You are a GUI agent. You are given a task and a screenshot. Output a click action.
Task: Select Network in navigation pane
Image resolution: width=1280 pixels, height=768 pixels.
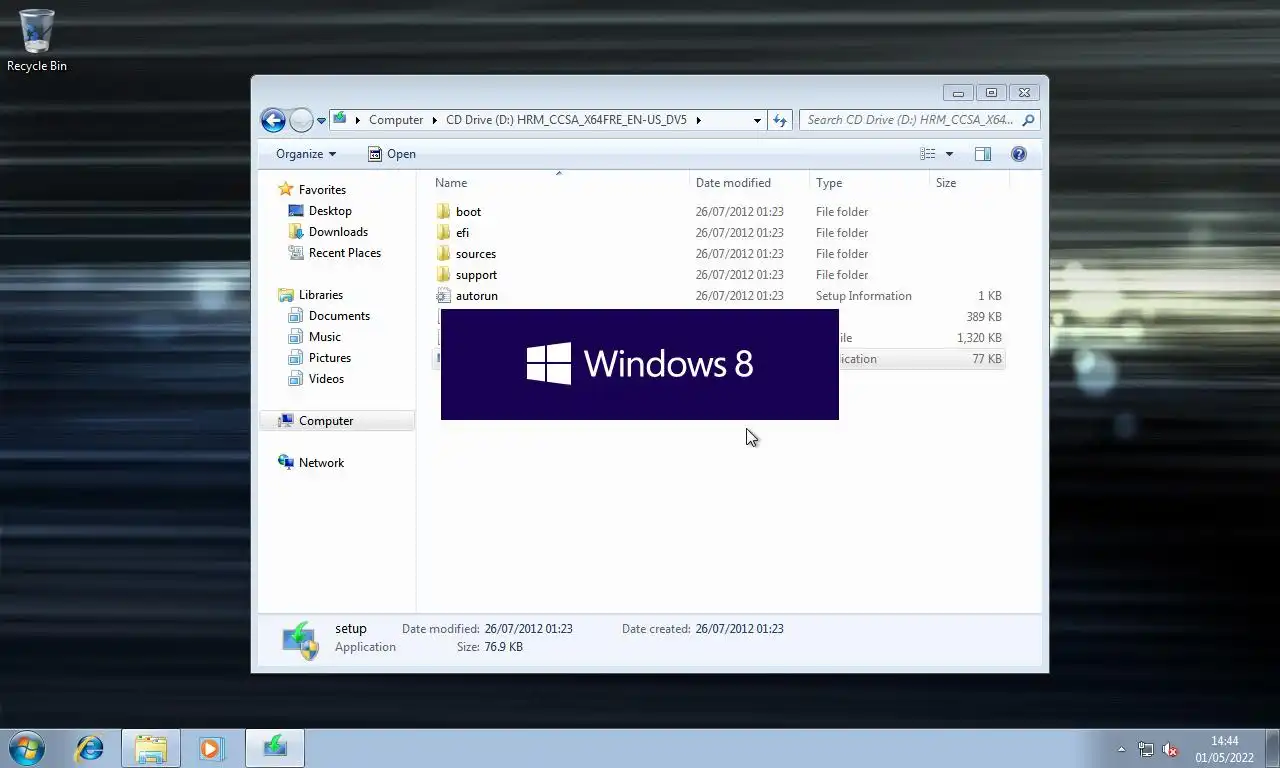click(x=321, y=463)
